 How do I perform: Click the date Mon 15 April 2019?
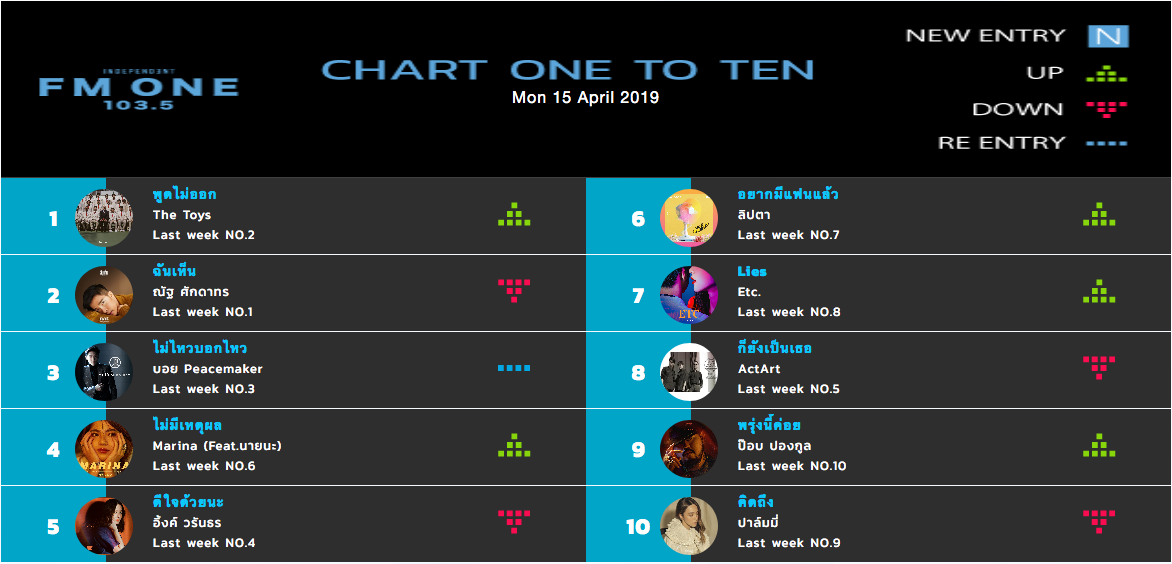[x=585, y=98]
